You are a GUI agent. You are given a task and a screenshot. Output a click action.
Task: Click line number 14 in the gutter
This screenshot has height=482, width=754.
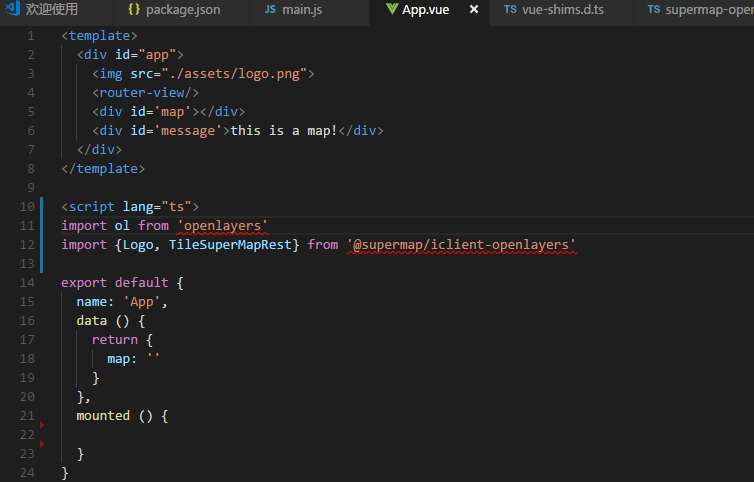click(27, 283)
